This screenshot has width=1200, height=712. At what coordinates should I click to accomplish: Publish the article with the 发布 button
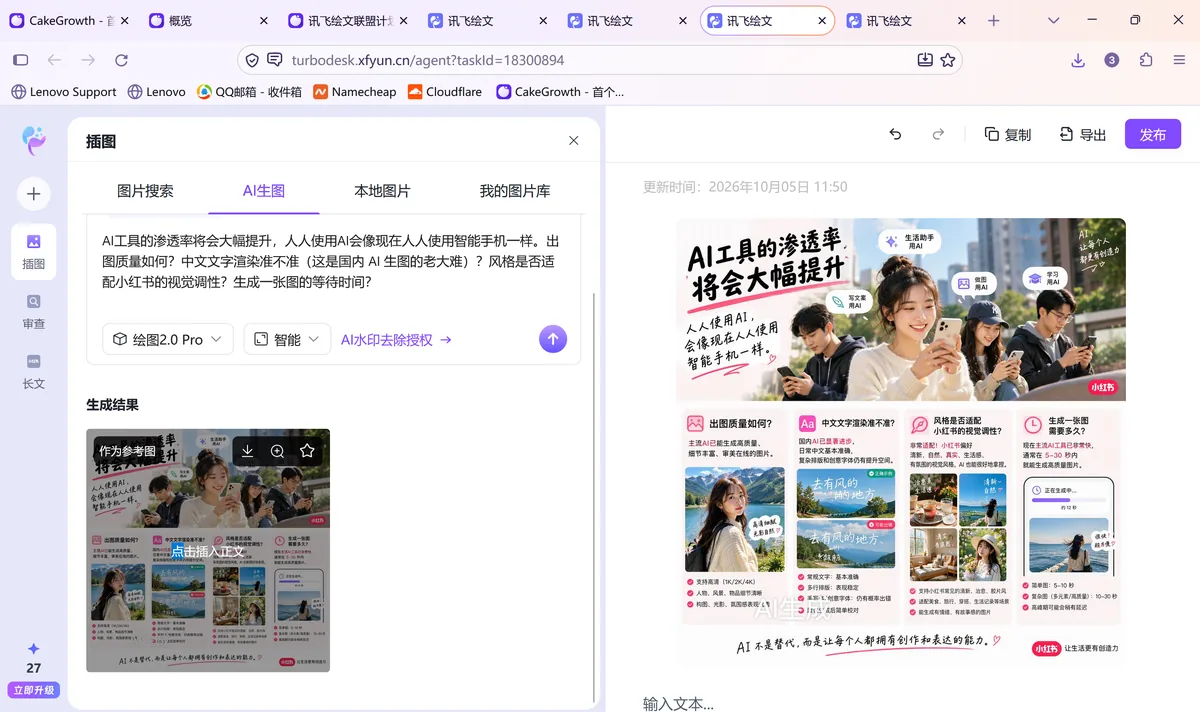(x=1153, y=134)
